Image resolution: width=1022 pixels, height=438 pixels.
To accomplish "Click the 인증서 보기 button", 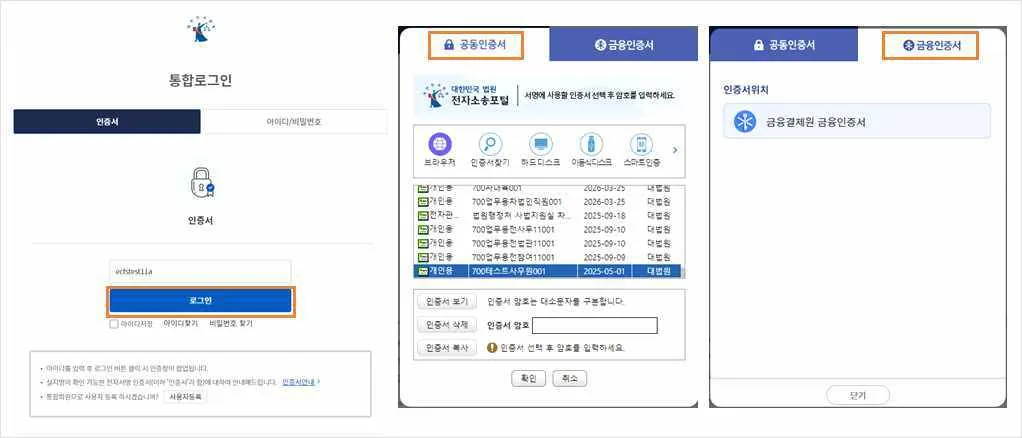I will coord(447,302).
